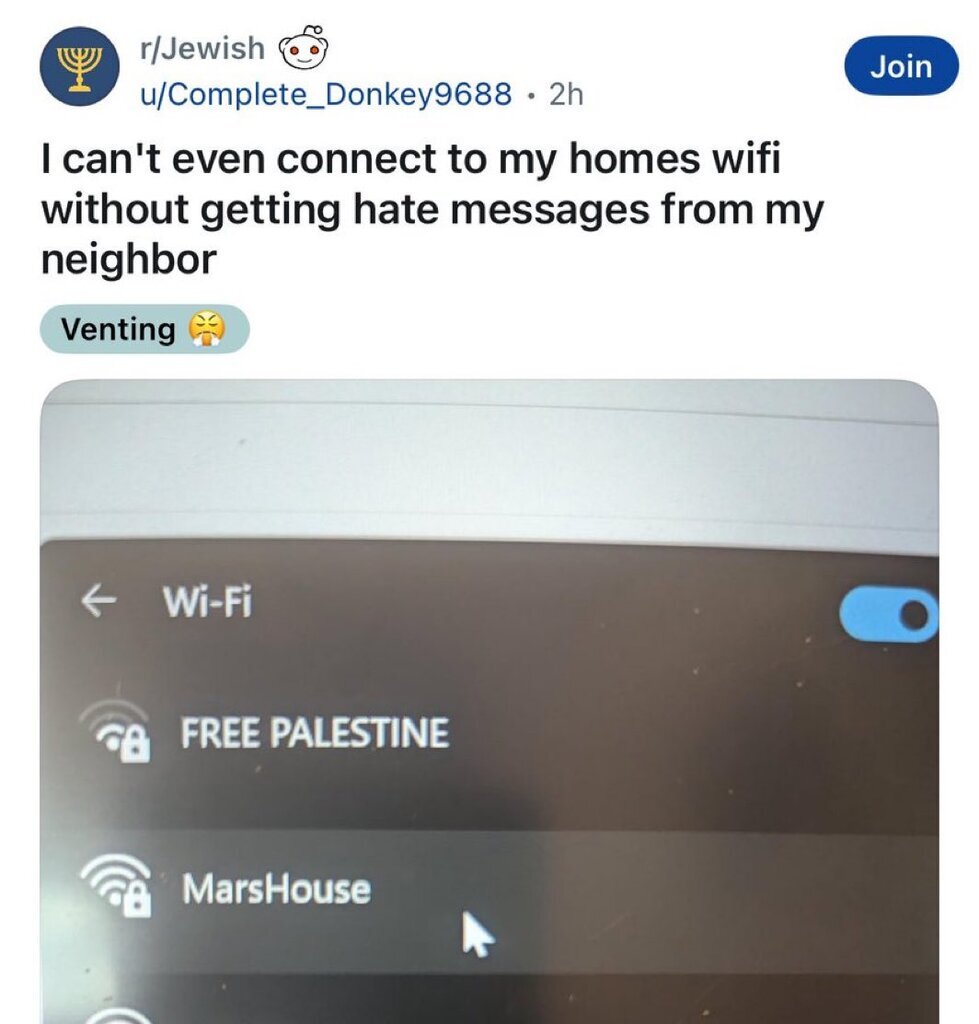Click the mouse pointer arrow in photo
The height and width of the screenshot is (1024, 979).
pos(478,935)
